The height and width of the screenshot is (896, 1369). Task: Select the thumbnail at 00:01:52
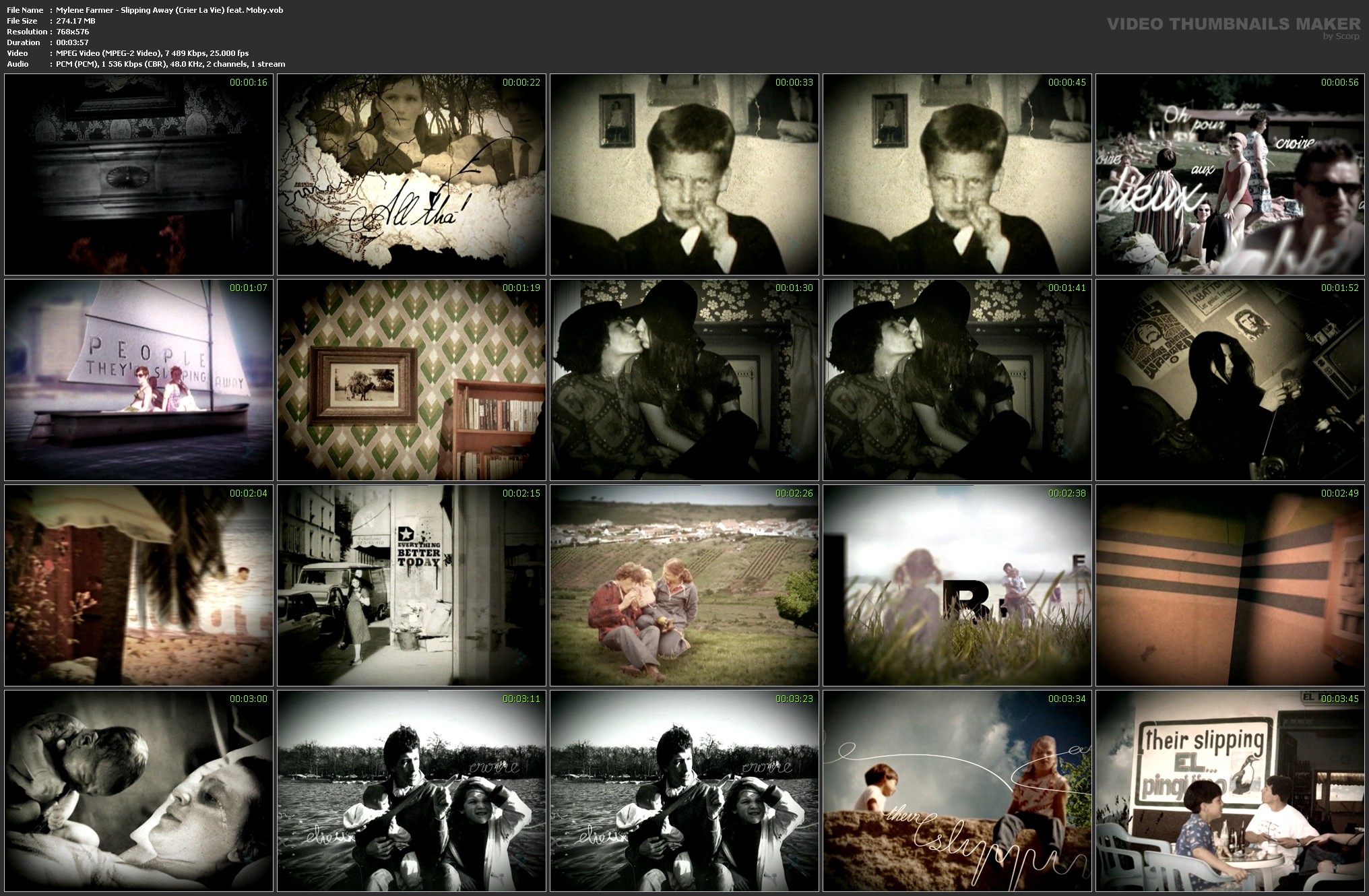click(1230, 380)
